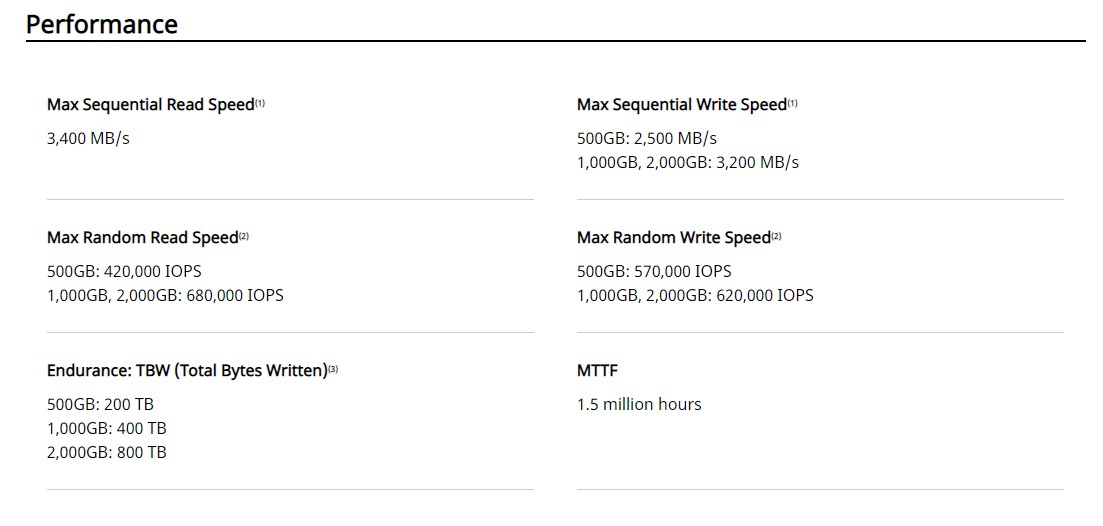The image size is (1103, 526).
Task: Click the Max Sequential Read Speed label
Action: [151, 105]
